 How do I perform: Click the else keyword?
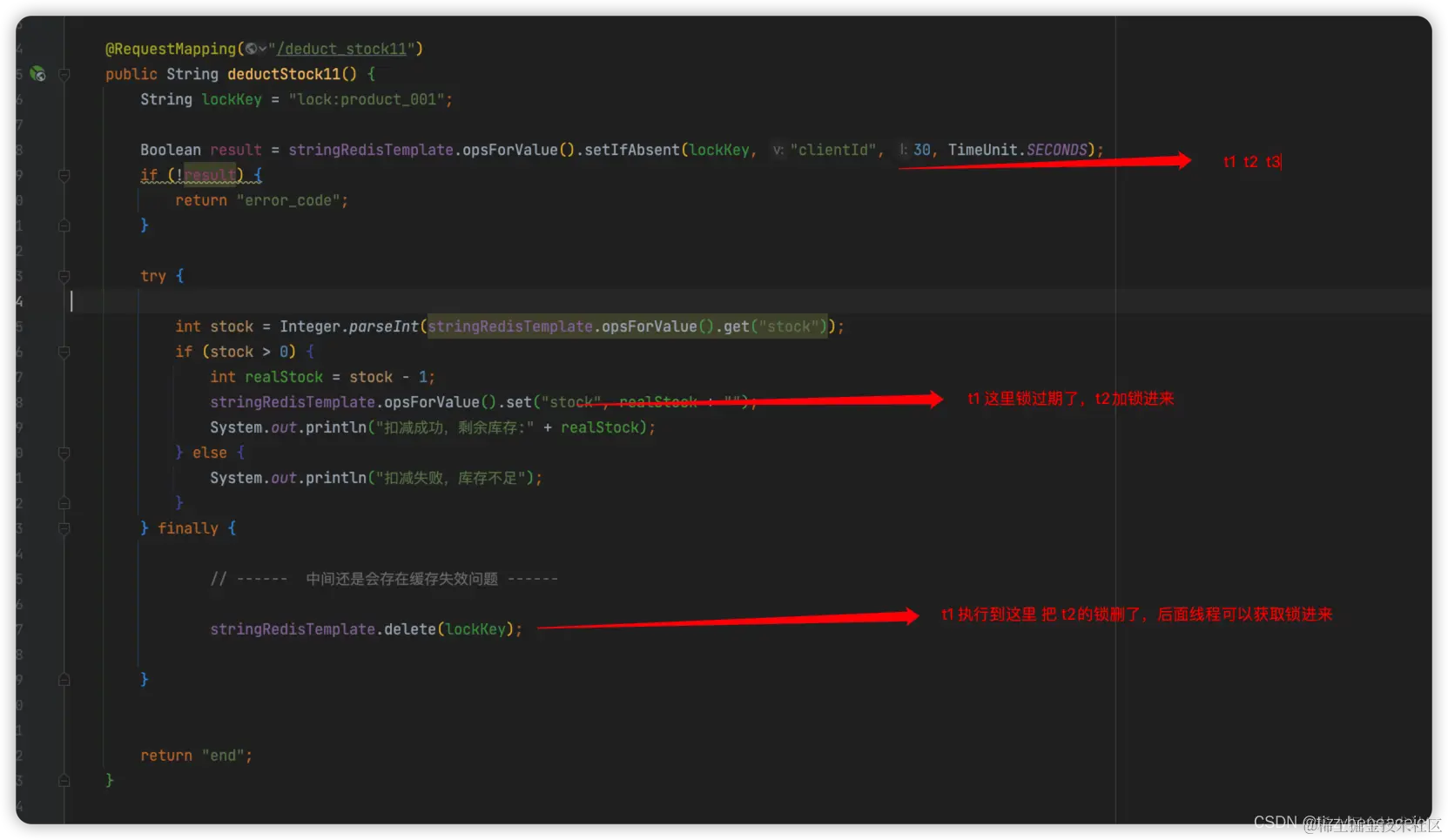point(210,453)
